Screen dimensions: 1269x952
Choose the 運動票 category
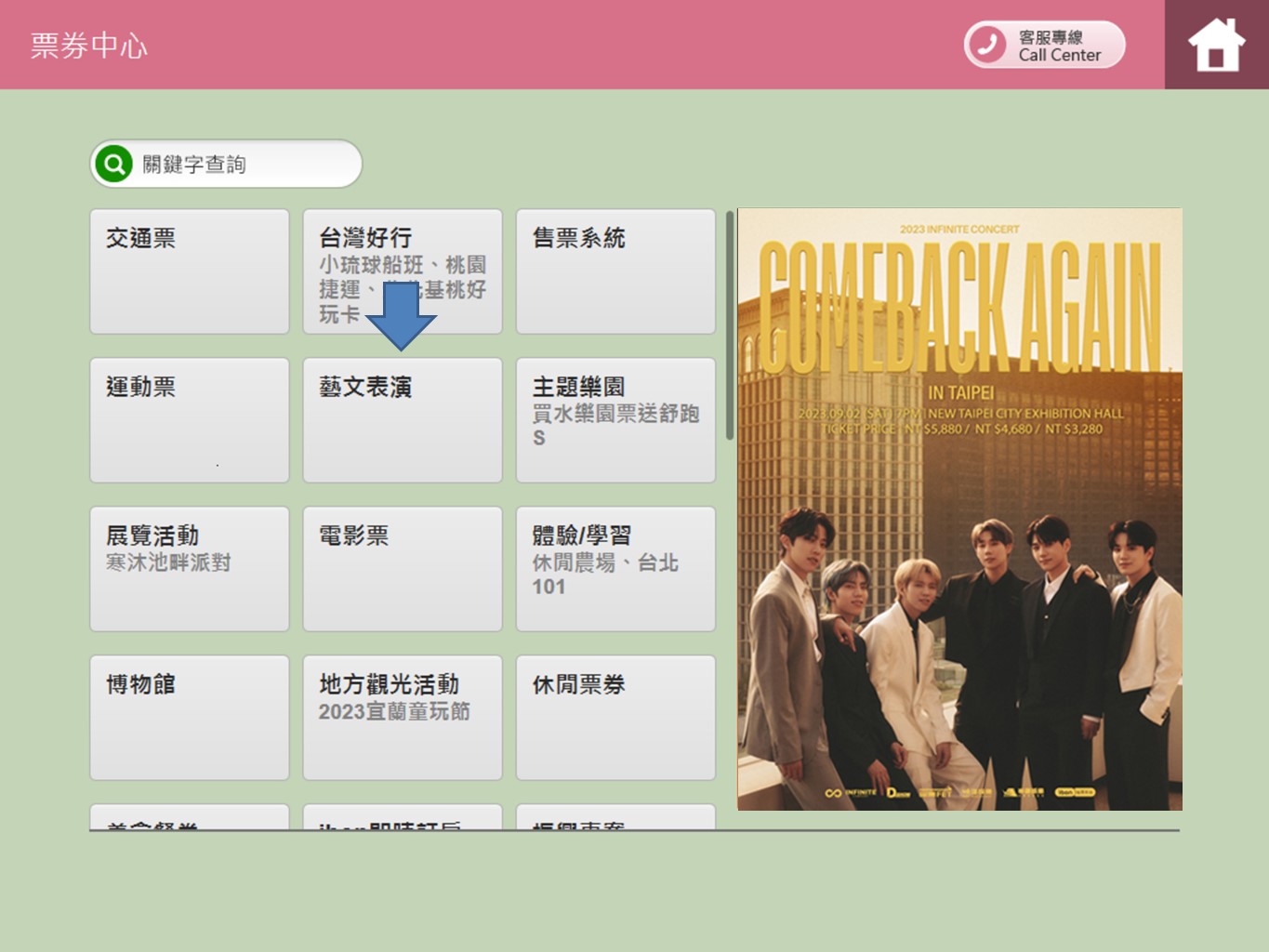click(x=190, y=420)
